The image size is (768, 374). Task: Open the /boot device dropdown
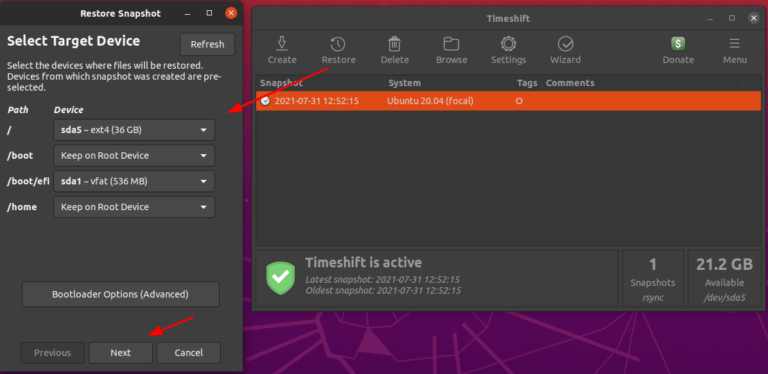click(x=134, y=156)
